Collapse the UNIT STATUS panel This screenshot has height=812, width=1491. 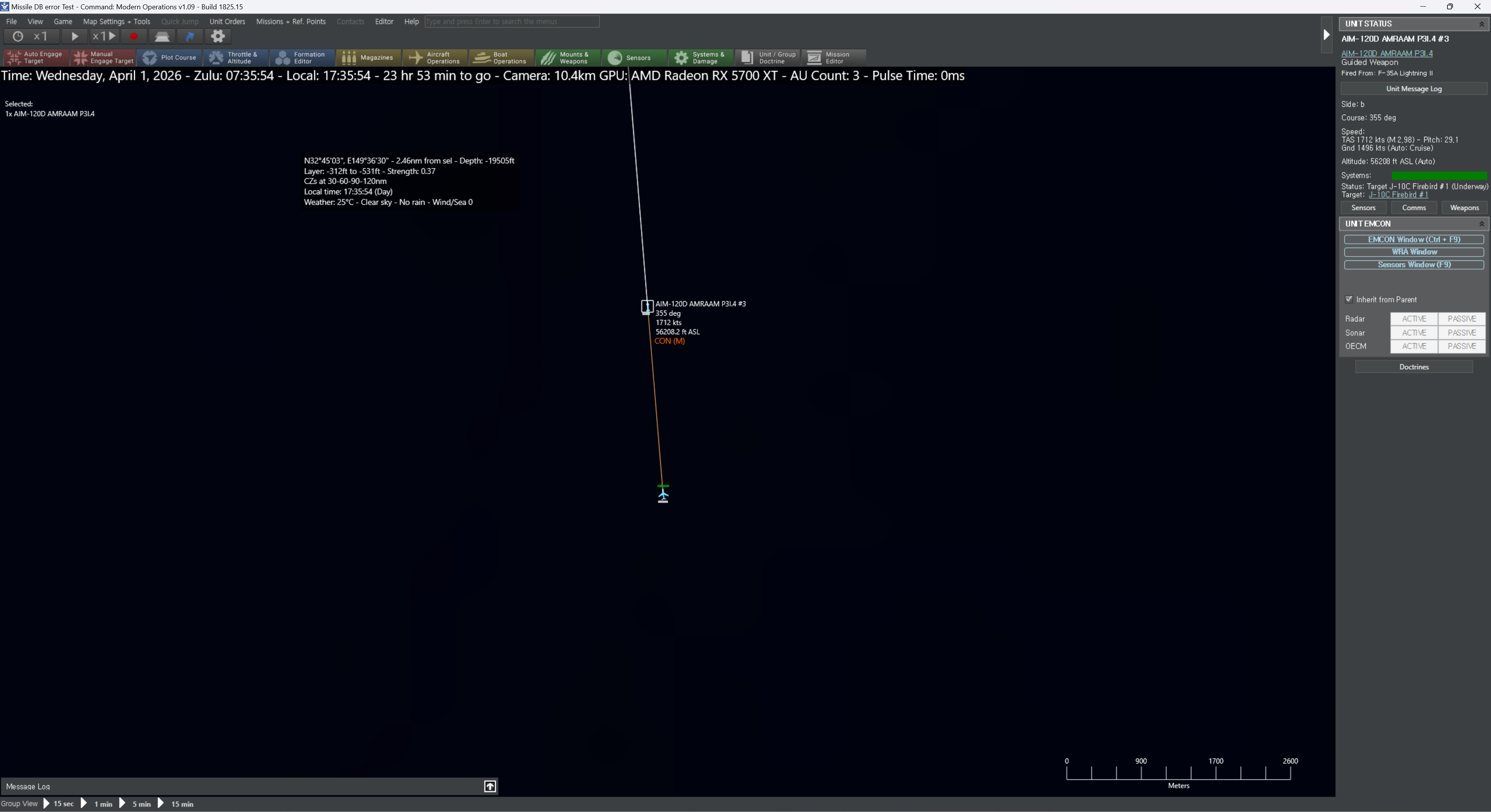(1481, 24)
